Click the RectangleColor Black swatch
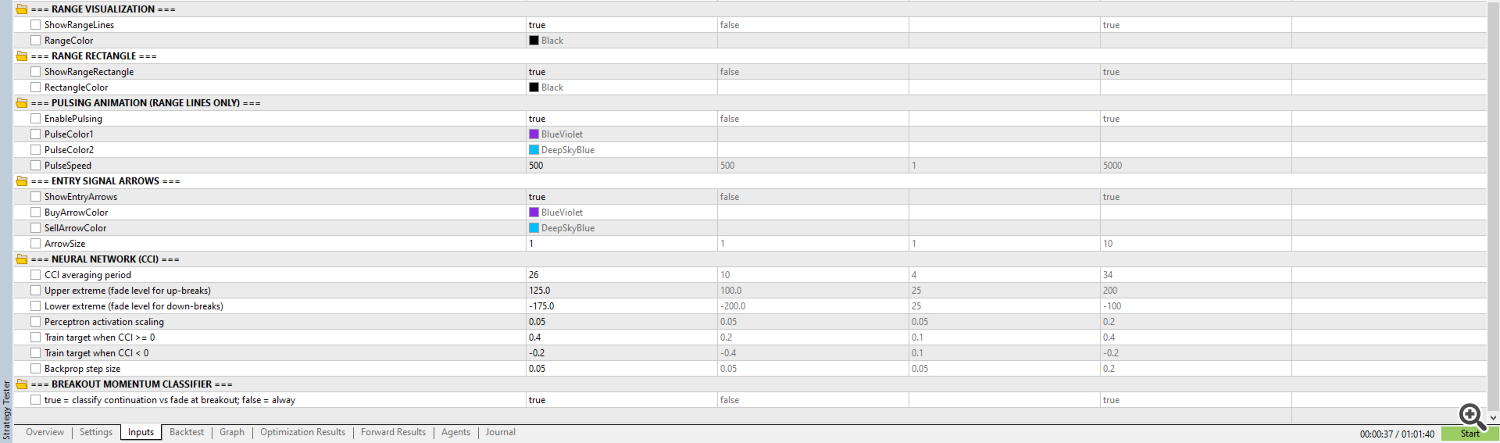This screenshot has width=1500, height=443. [x=534, y=87]
